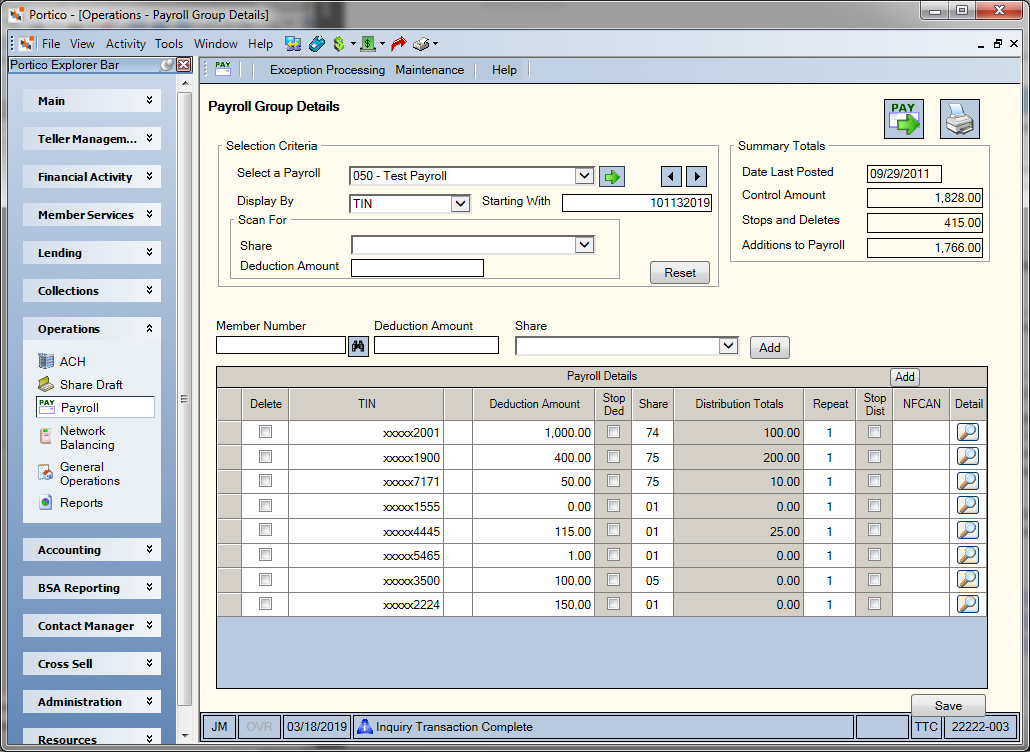Viewport: 1030px width, 752px height.
Task: Toggle Stop Dist for TIN xxxxx1900
Action: pos(874,456)
